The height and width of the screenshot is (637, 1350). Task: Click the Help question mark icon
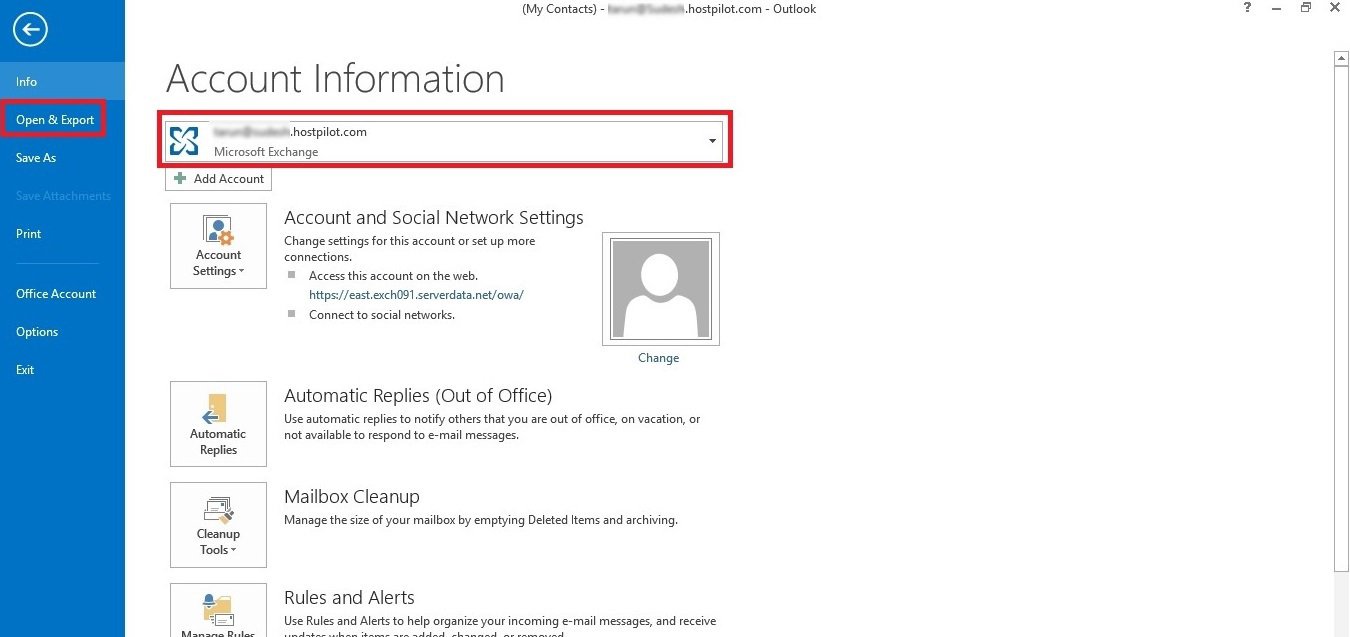coord(1247,9)
